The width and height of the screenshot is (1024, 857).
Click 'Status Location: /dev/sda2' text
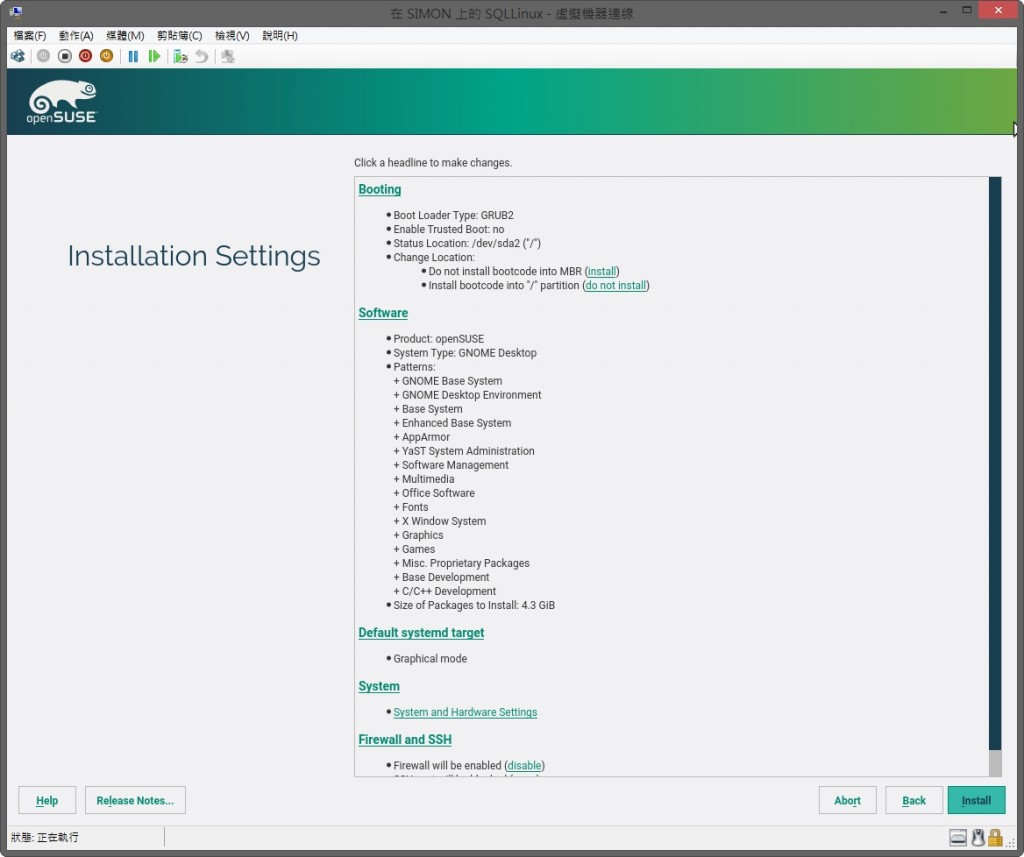click(x=467, y=244)
